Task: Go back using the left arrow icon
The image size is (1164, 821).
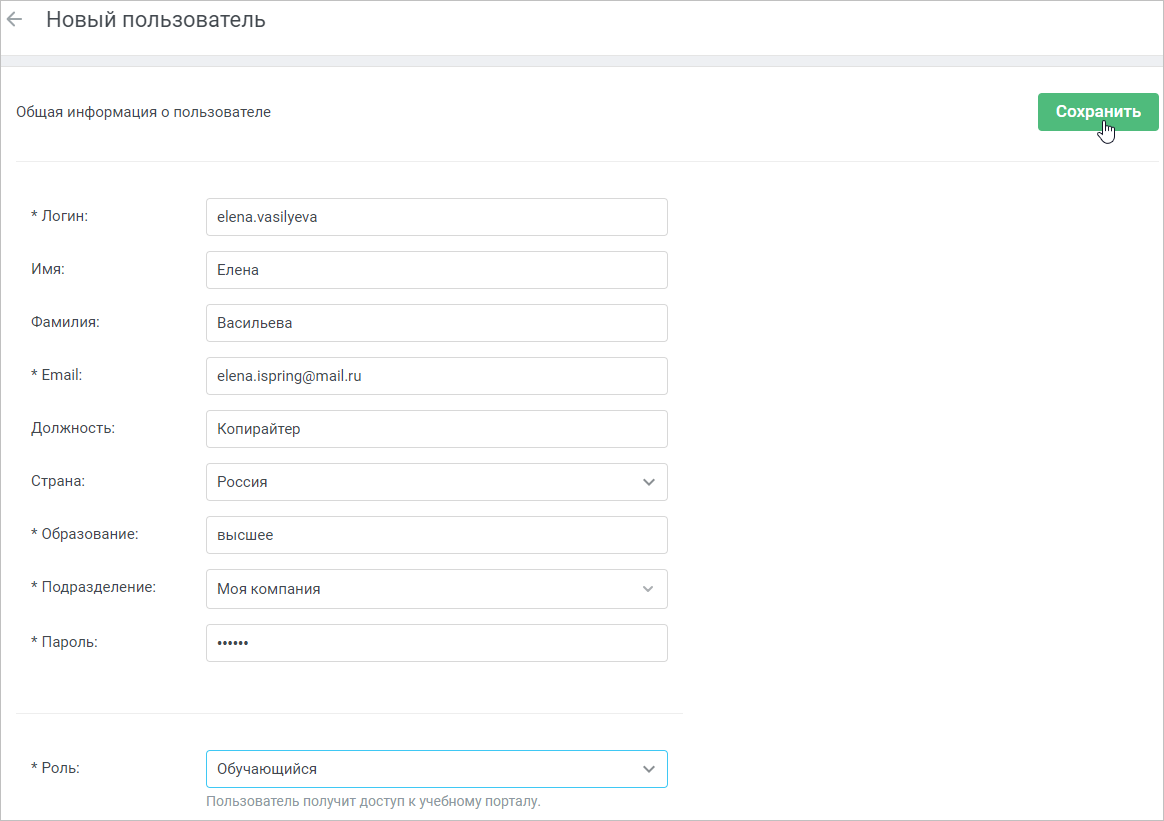Action: pyautogui.click(x=15, y=20)
